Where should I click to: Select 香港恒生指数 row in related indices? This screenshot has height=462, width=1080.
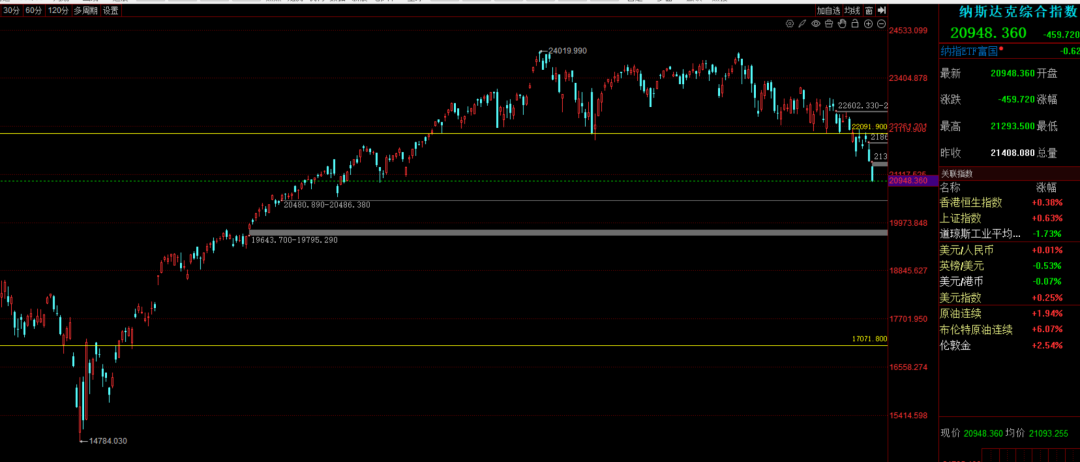1010,202
